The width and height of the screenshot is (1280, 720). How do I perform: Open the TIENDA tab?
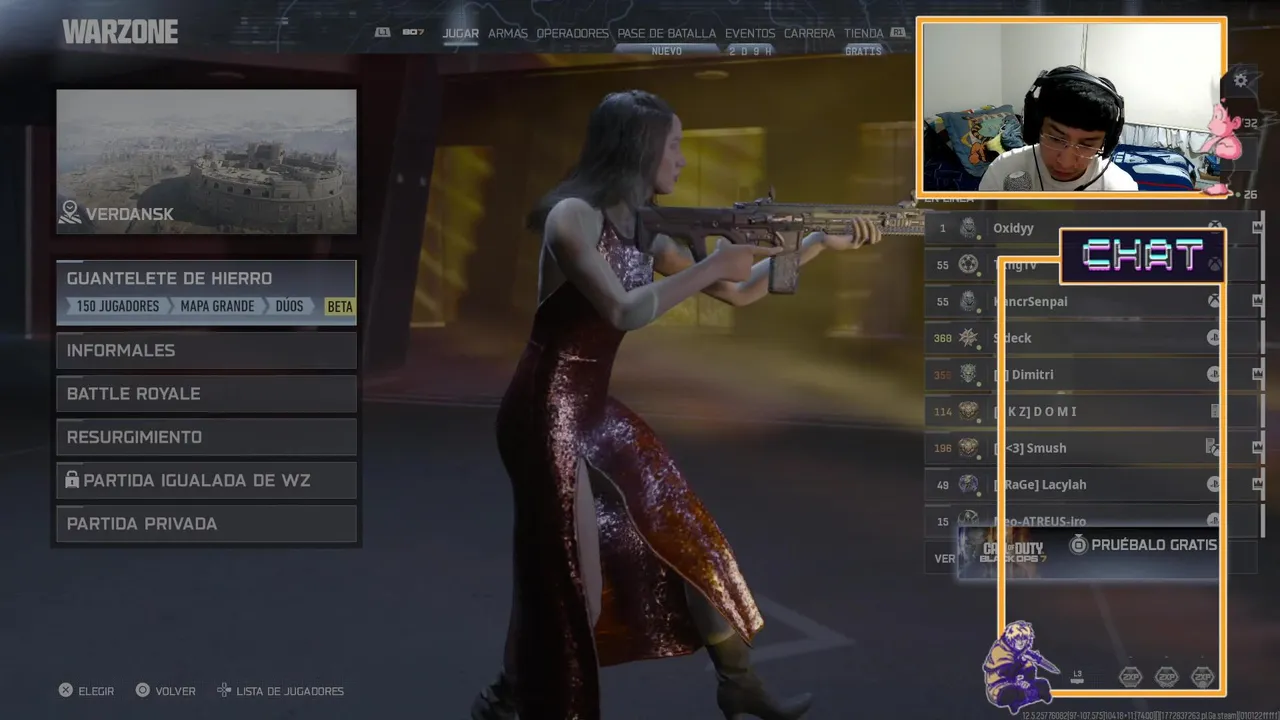tap(864, 33)
